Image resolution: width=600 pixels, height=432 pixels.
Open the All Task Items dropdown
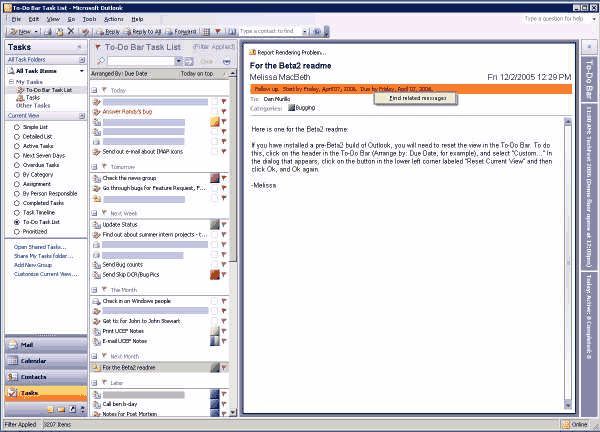pyautogui.click(x=82, y=71)
